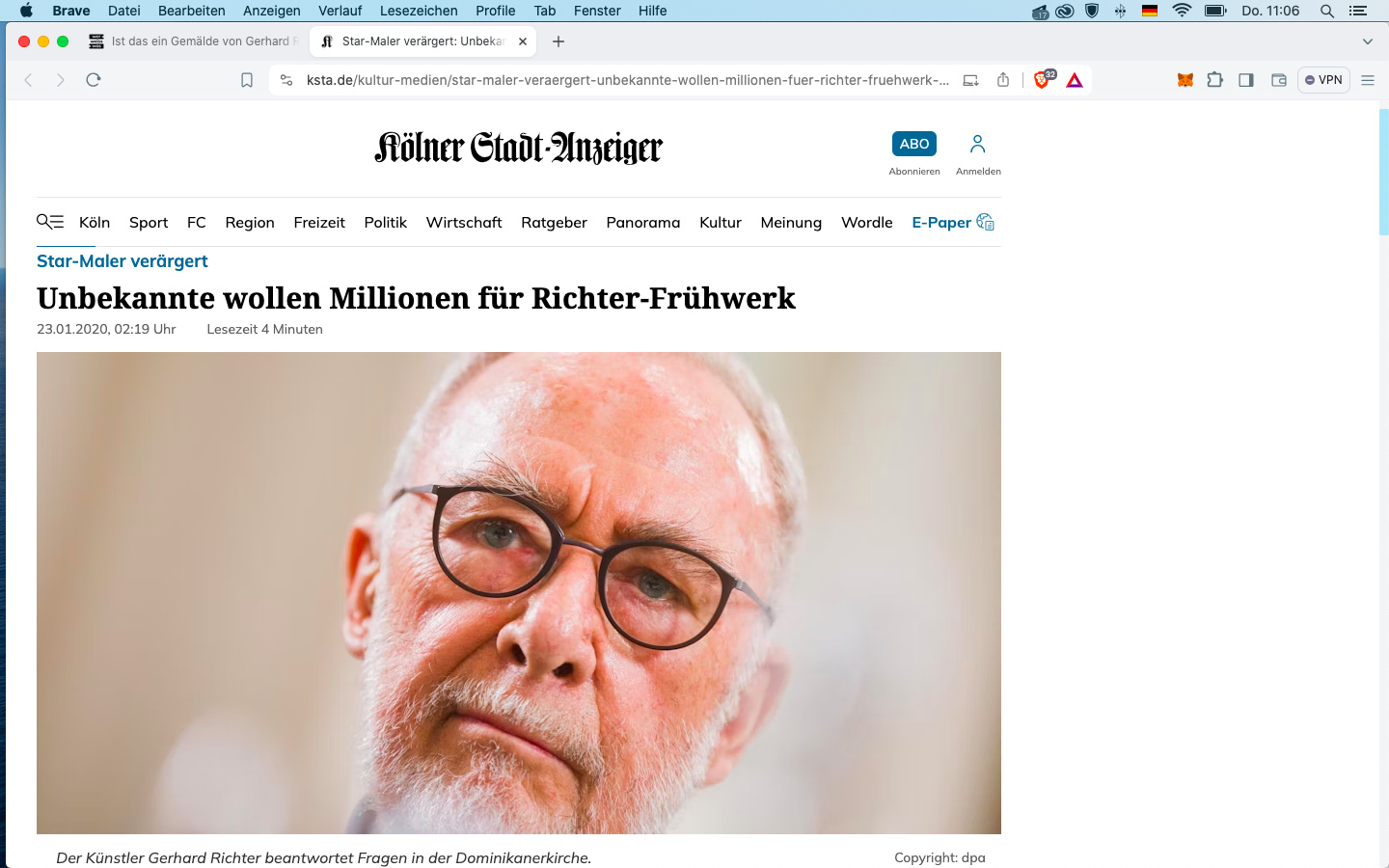Reload the page

click(x=94, y=80)
